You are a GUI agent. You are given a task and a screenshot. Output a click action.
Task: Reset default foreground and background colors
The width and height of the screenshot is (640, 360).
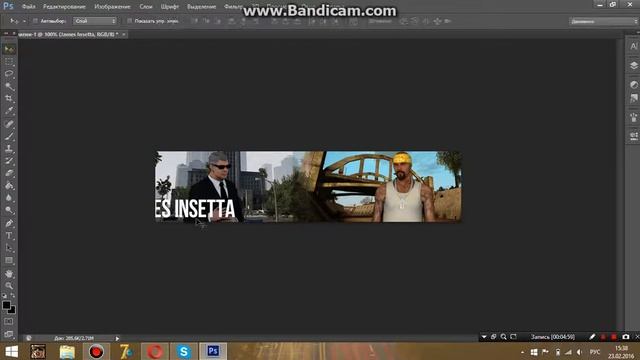4,295
